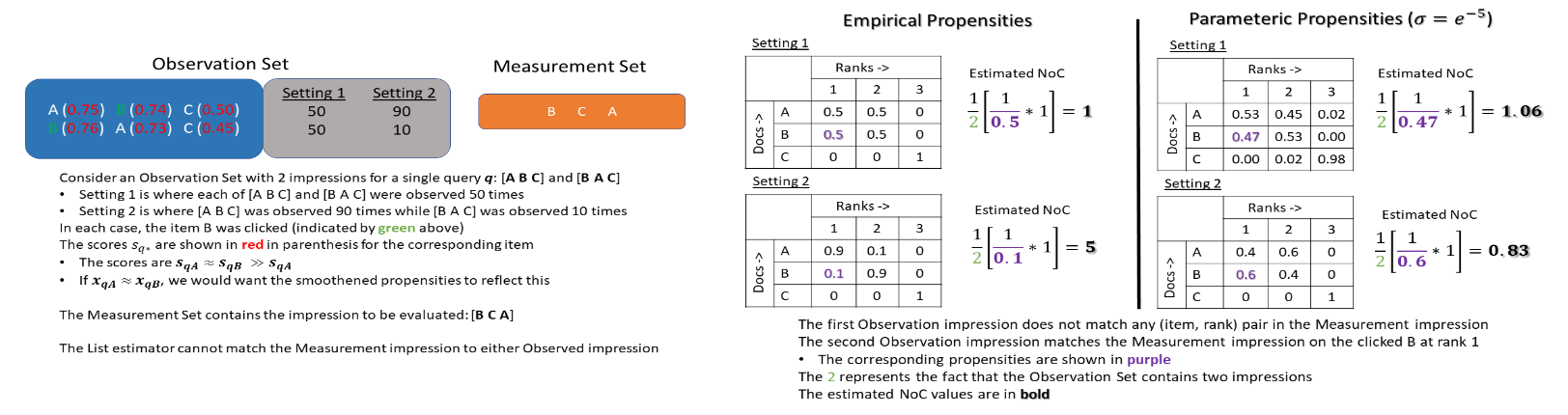Select the "Observation Set" title text

pos(220,64)
